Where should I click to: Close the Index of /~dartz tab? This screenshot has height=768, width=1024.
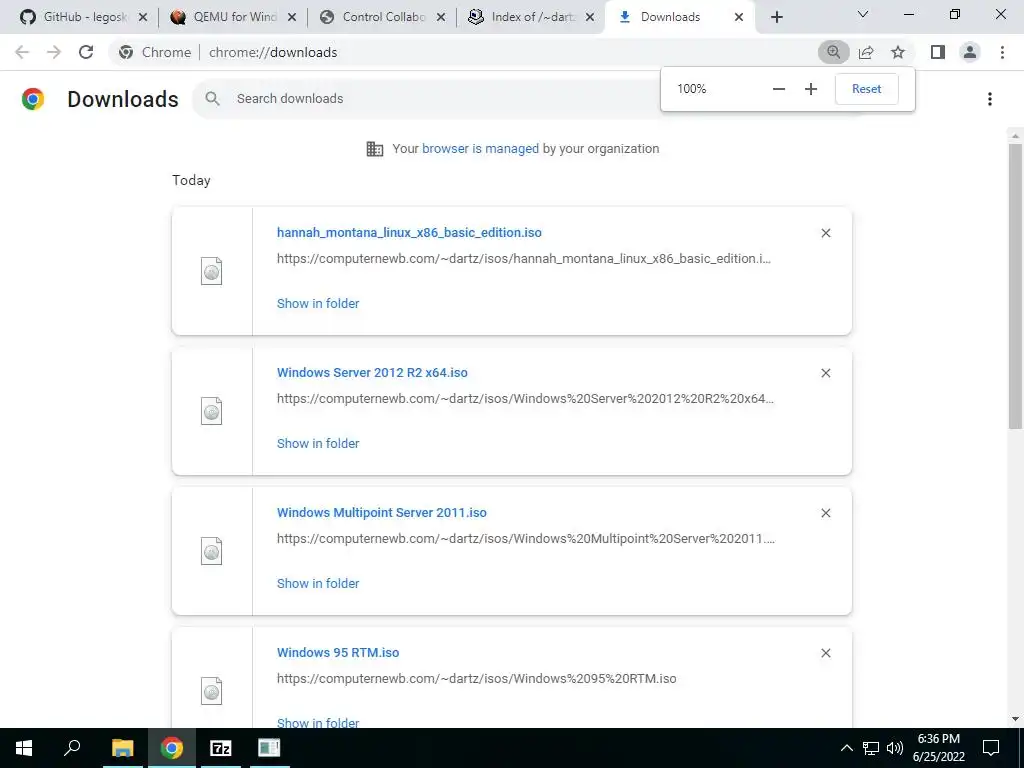pyautogui.click(x=590, y=17)
